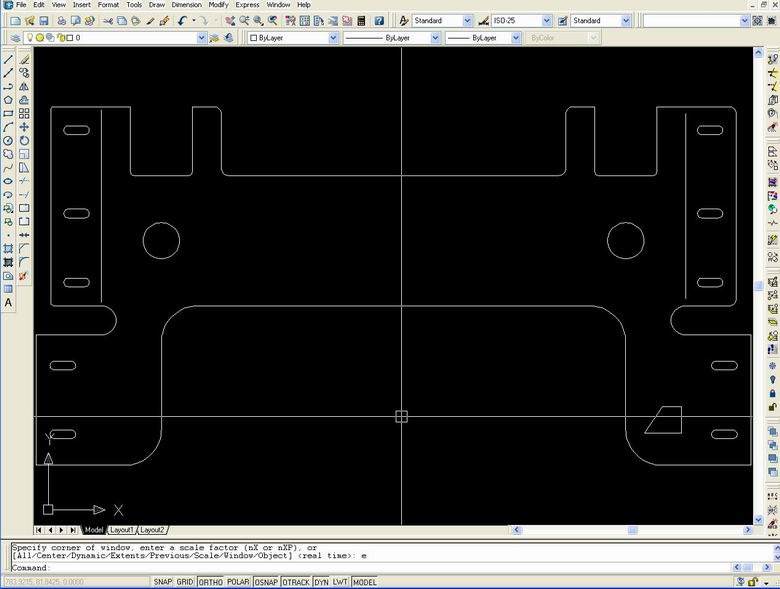Switch to the Layout1 tab

pos(121,530)
